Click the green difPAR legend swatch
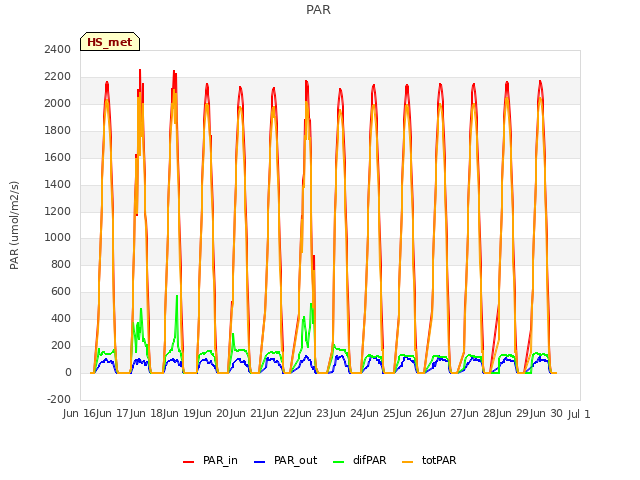This screenshot has height=480, width=640. pyautogui.click(x=339, y=462)
